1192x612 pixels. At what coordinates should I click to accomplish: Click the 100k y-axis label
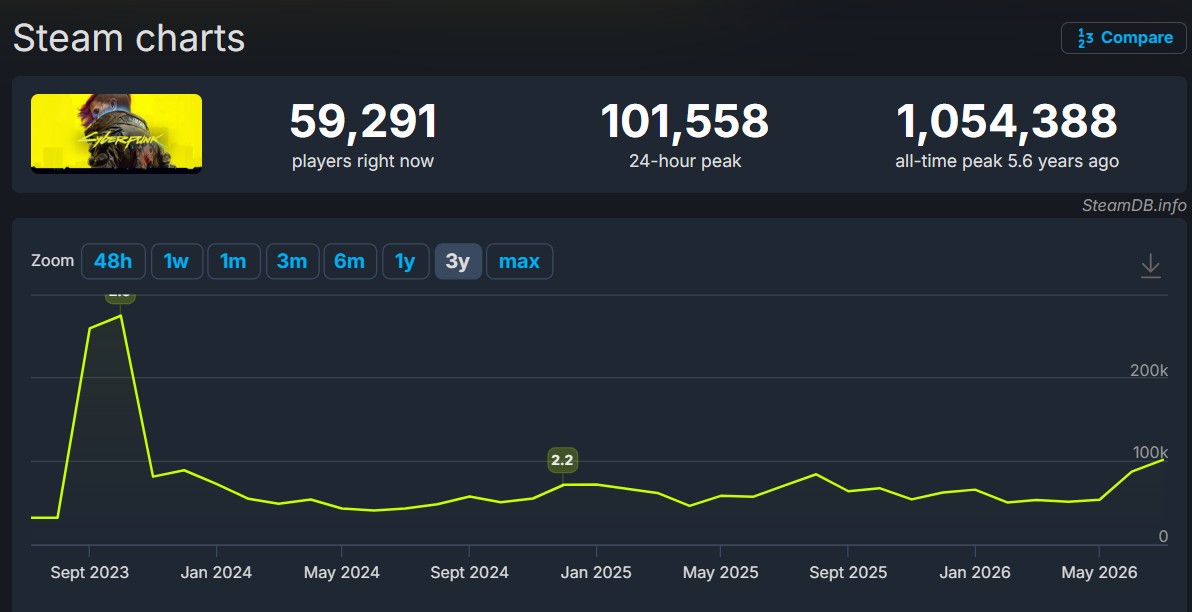point(1150,452)
